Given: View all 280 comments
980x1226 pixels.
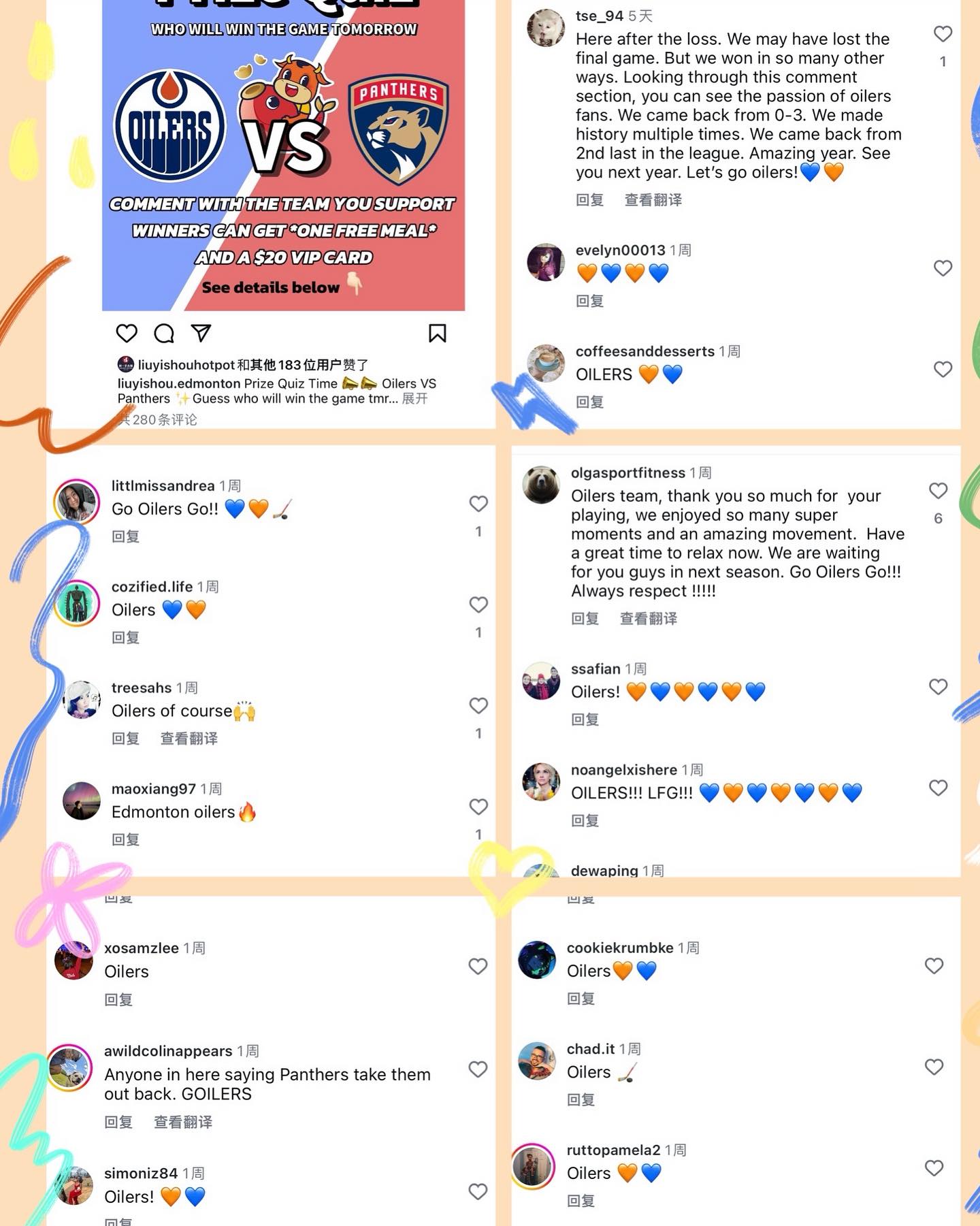Looking at the screenshot, I should (x=157, y=419).
